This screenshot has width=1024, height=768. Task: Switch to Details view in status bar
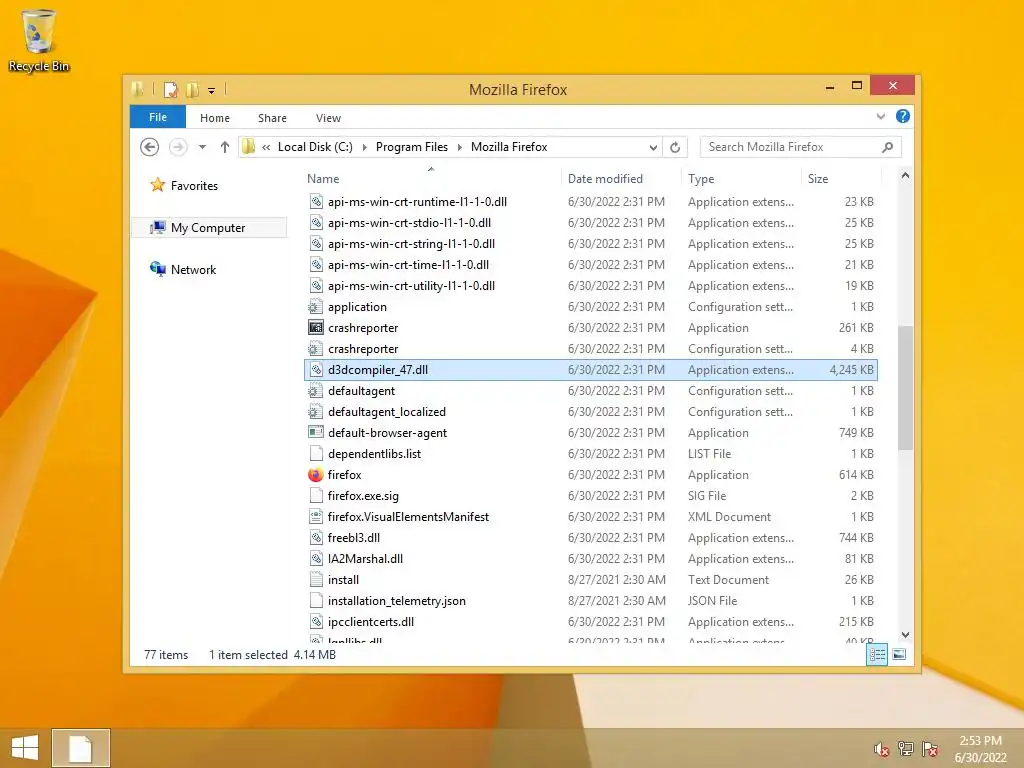[877, 654]
